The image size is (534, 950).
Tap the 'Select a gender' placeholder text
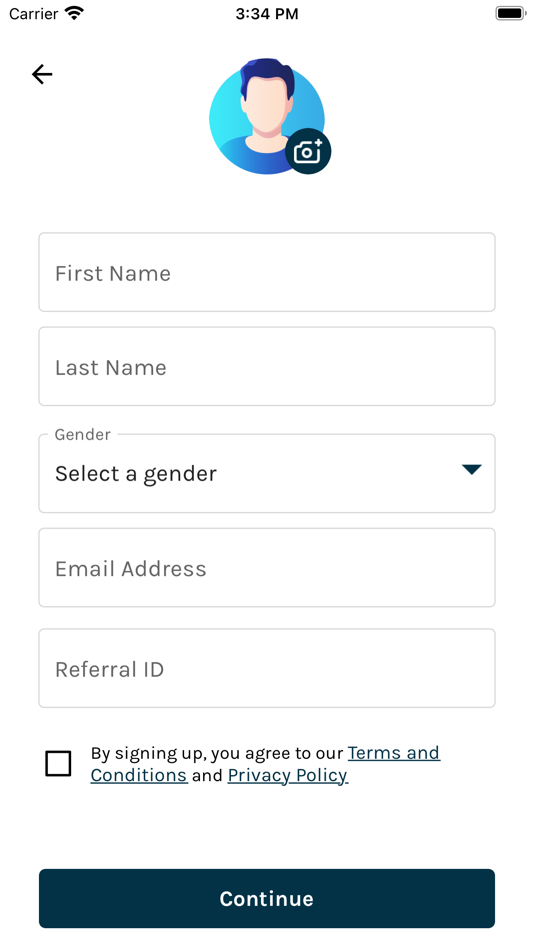pyautogui.click(x=136, y=474)
